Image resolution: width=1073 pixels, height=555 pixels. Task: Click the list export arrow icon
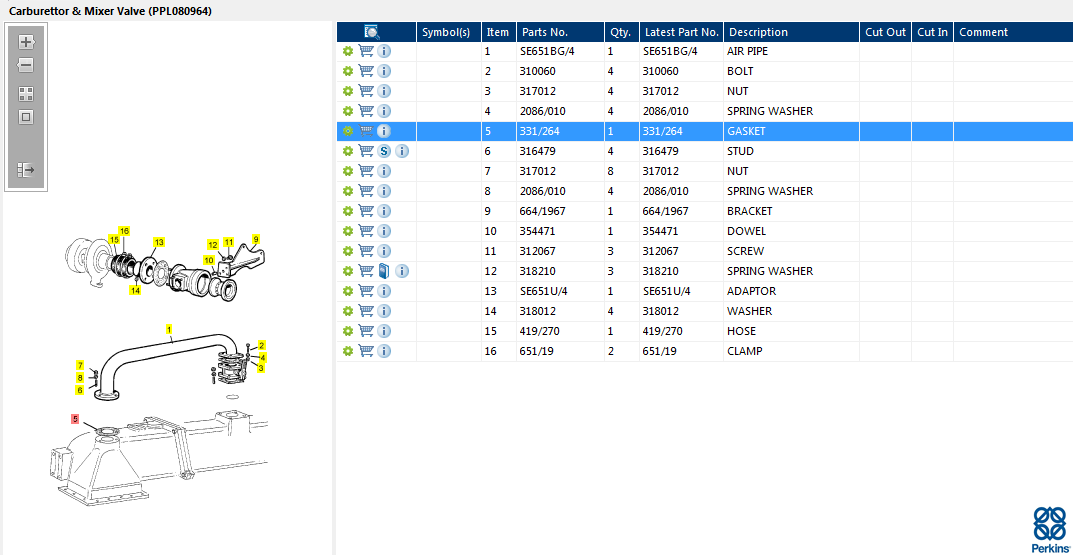tap(26, 170)
